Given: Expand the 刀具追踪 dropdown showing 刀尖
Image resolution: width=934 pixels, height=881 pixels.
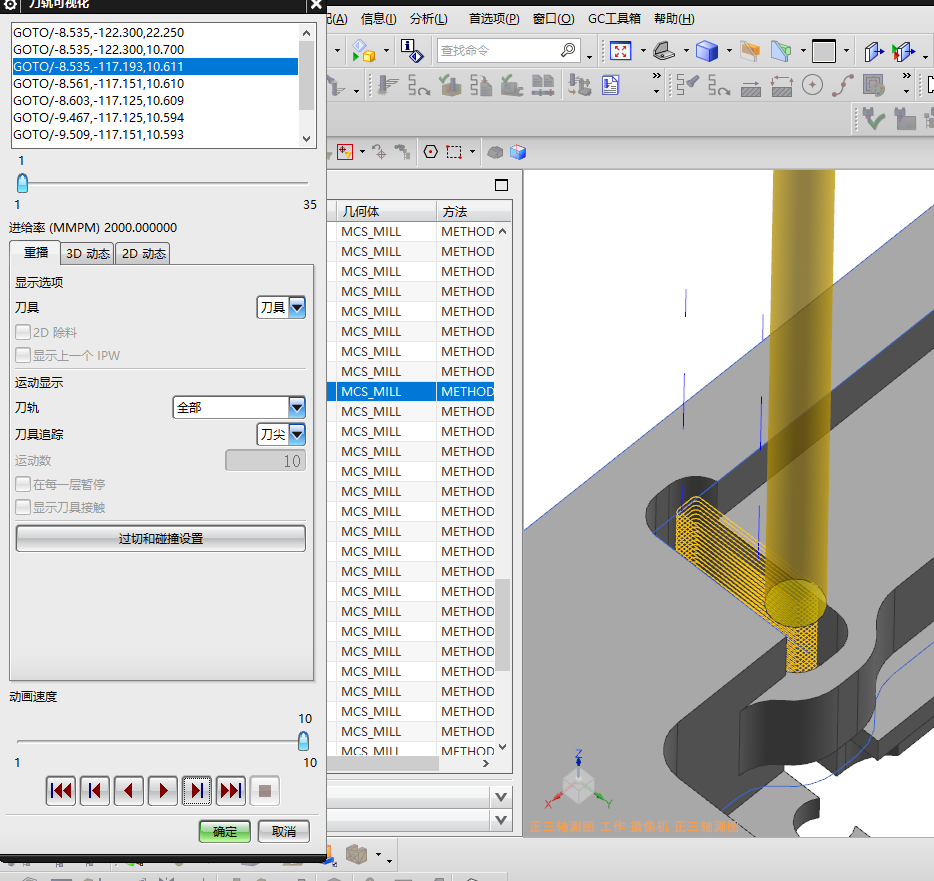Looking at the screenshot, I should coord(296,434).
